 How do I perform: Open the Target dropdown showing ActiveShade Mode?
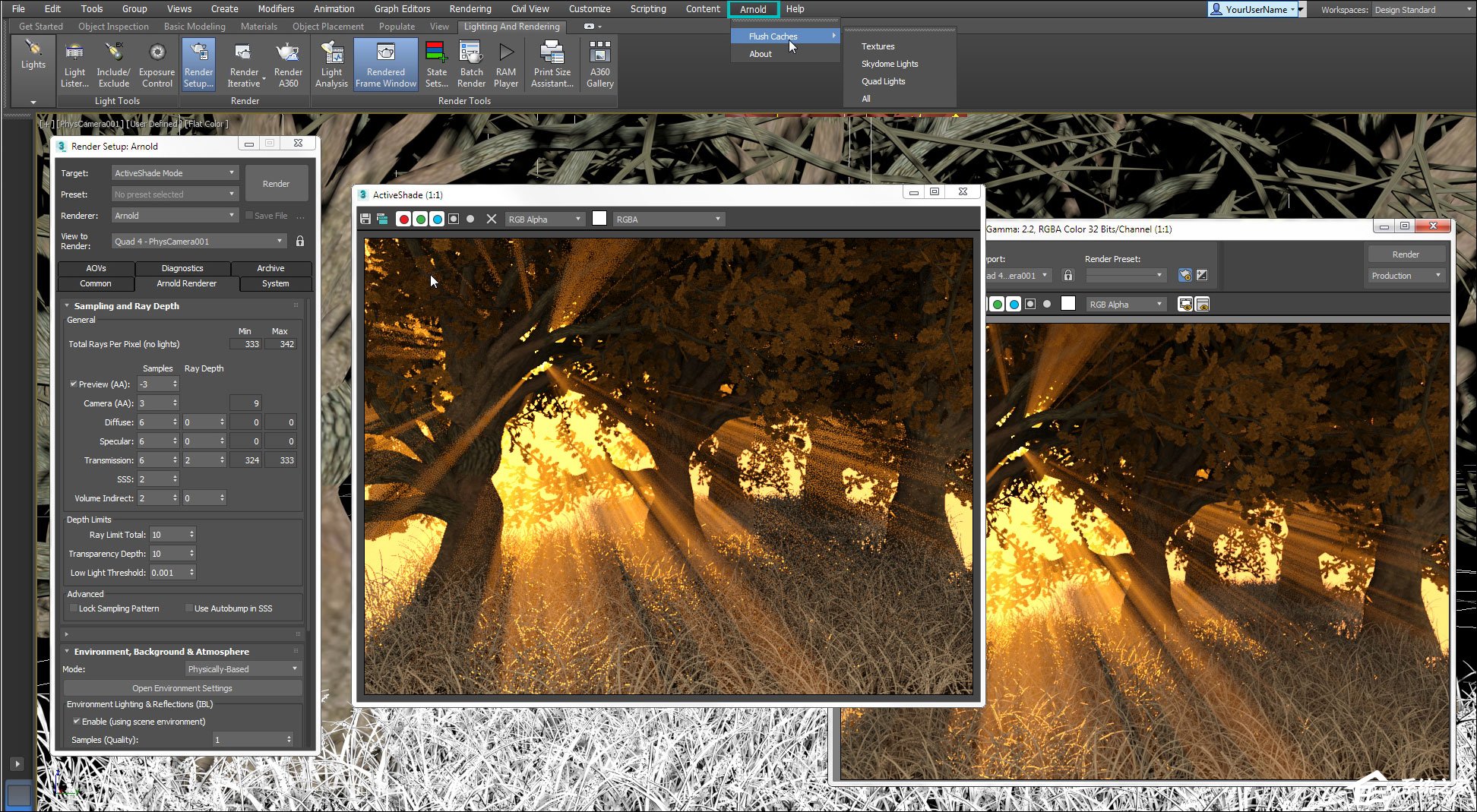[x=175, y=173]
